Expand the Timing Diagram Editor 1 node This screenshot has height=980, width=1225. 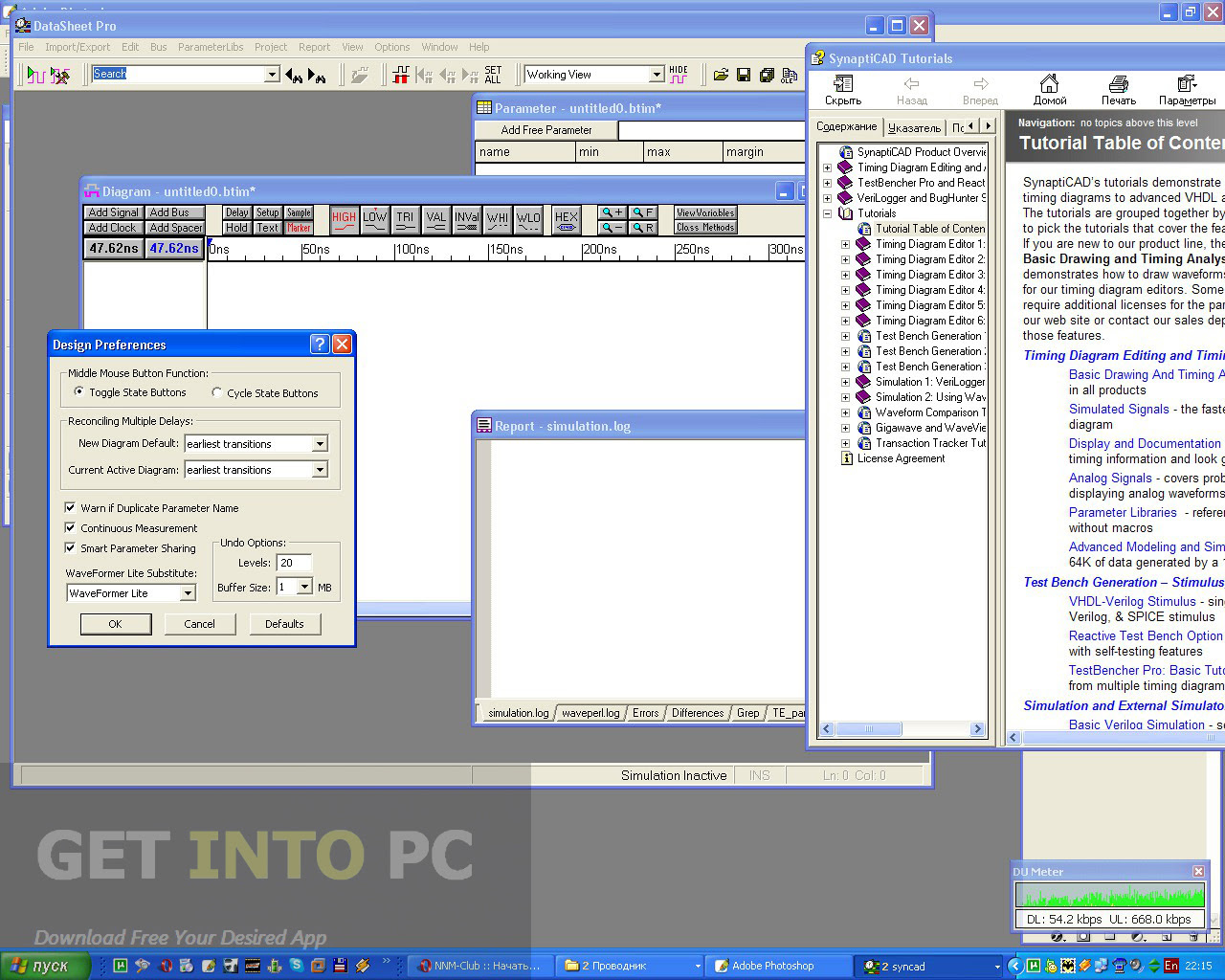(846, 244)
